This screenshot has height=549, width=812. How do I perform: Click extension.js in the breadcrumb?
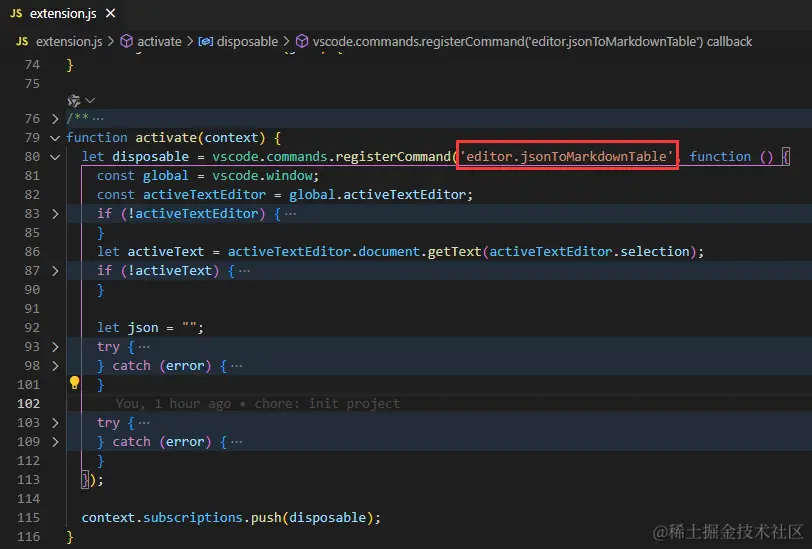pyautogui.click(x=69, y=41)
